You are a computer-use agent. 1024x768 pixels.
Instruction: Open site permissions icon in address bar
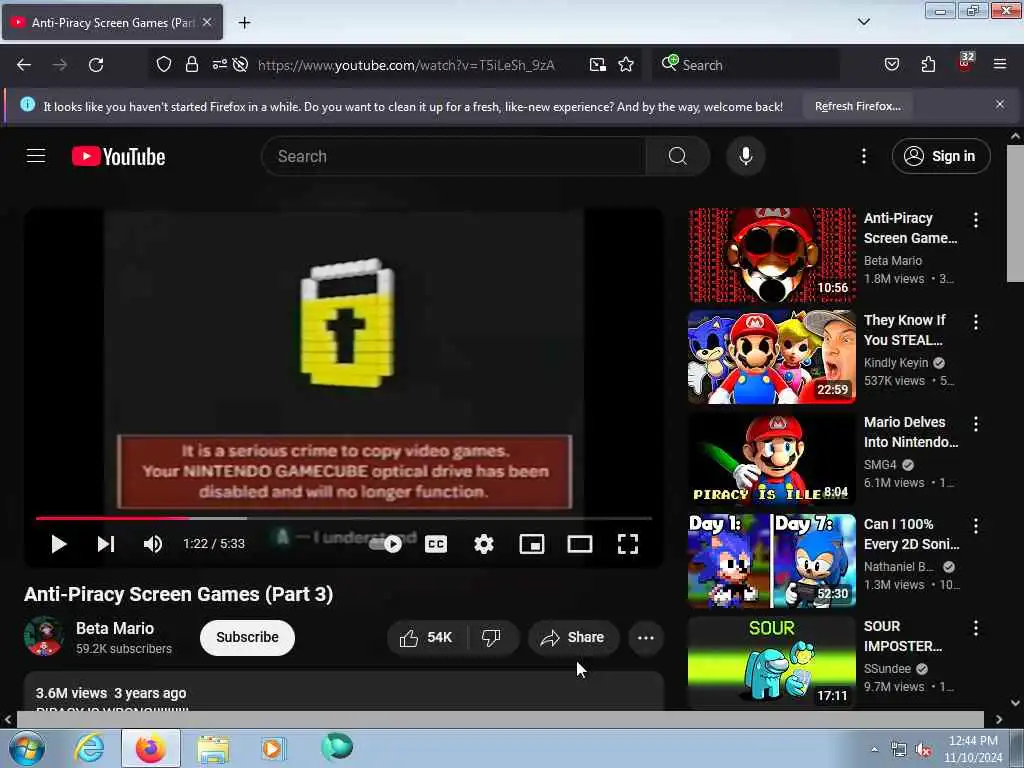tap(219, 65)
